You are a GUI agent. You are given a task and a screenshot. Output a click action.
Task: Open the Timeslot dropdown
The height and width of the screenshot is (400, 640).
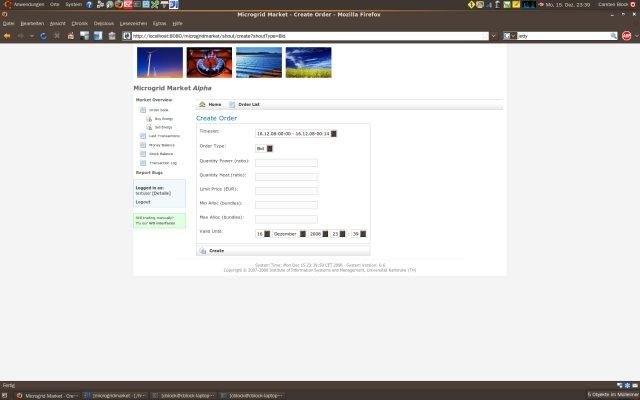point(334,132)
